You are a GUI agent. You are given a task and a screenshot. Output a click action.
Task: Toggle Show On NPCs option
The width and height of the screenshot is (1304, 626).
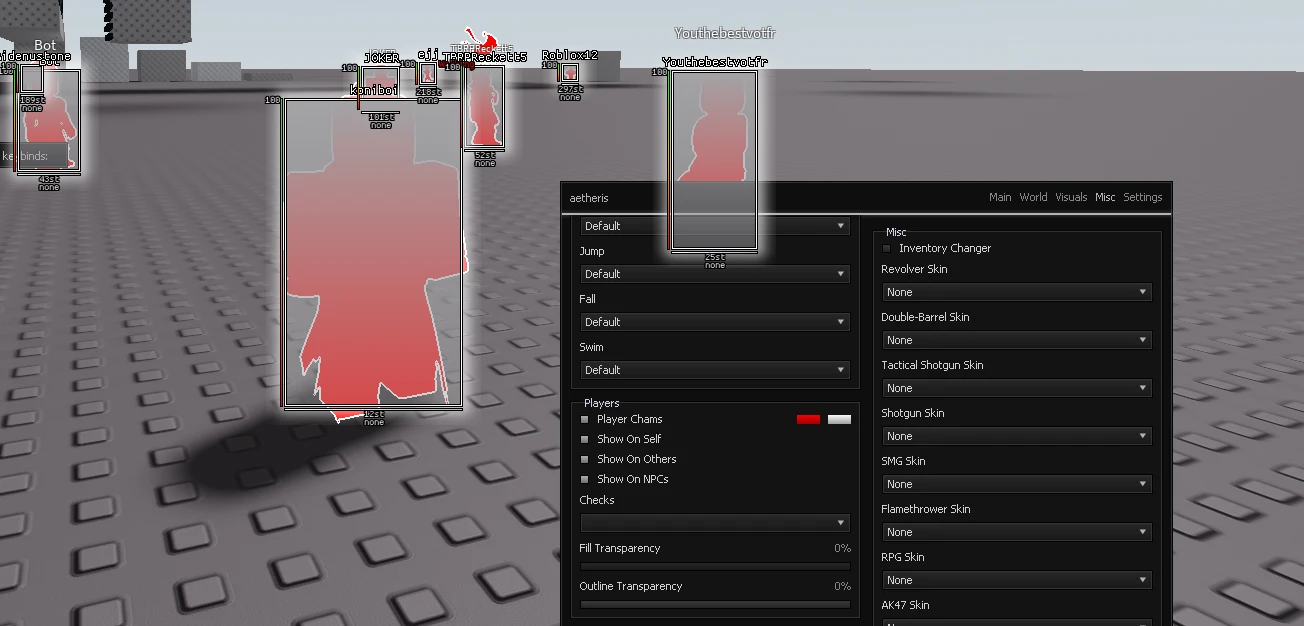pyautogui.click(x=585, y=479)
